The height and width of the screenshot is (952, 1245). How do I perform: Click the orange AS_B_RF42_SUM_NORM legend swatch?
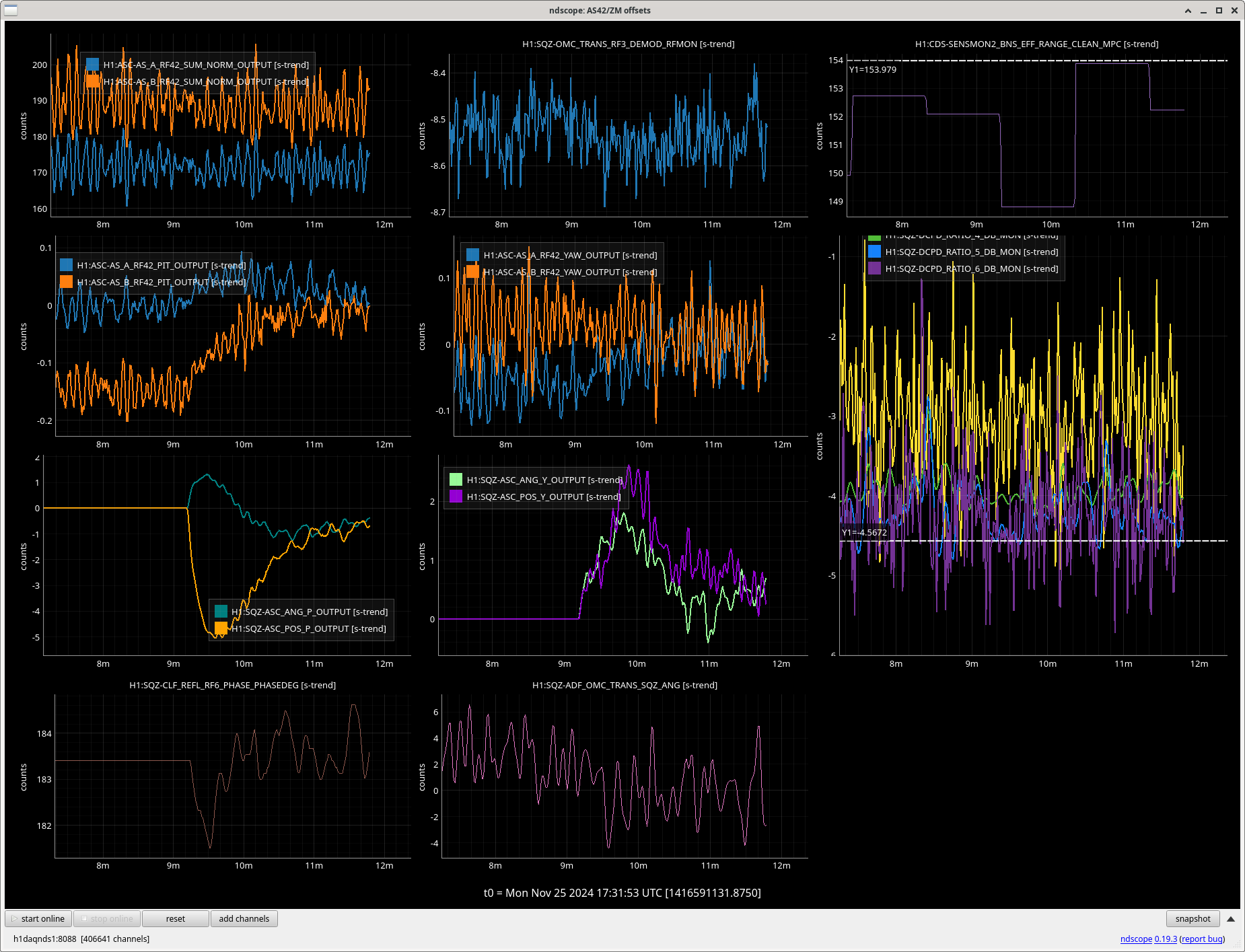(x=92, y=81)
